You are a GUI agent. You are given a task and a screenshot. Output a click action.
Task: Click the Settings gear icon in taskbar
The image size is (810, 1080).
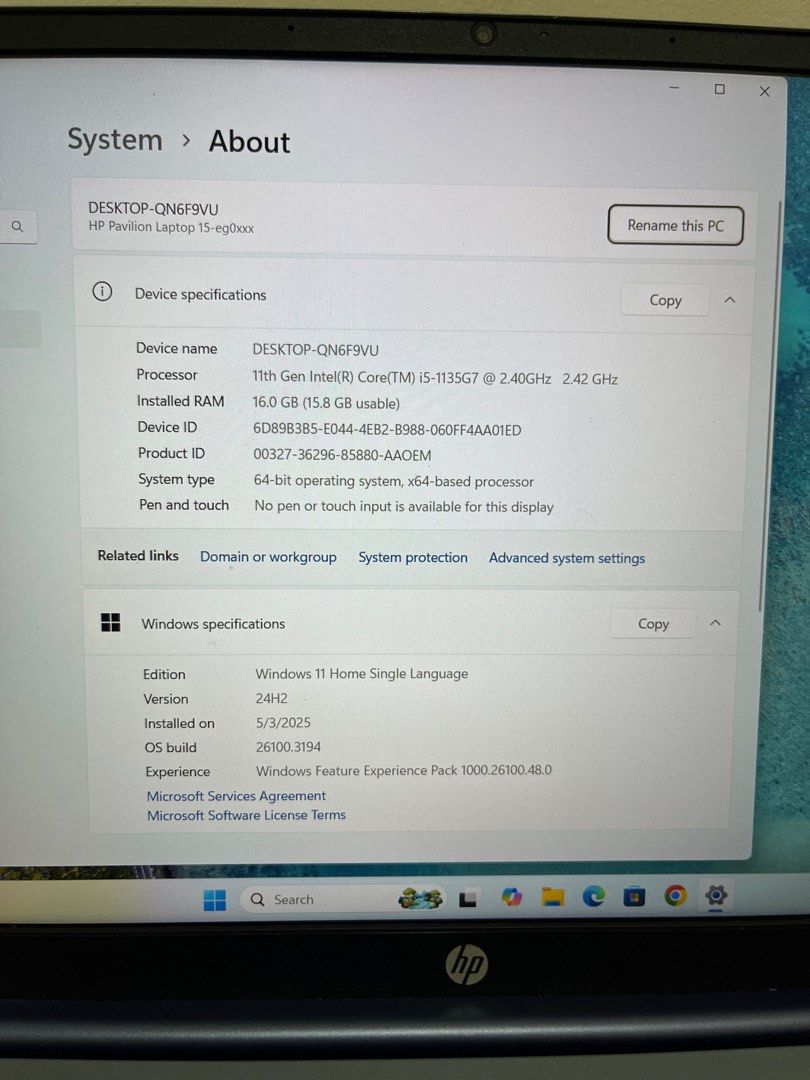[x=716, y=898]
